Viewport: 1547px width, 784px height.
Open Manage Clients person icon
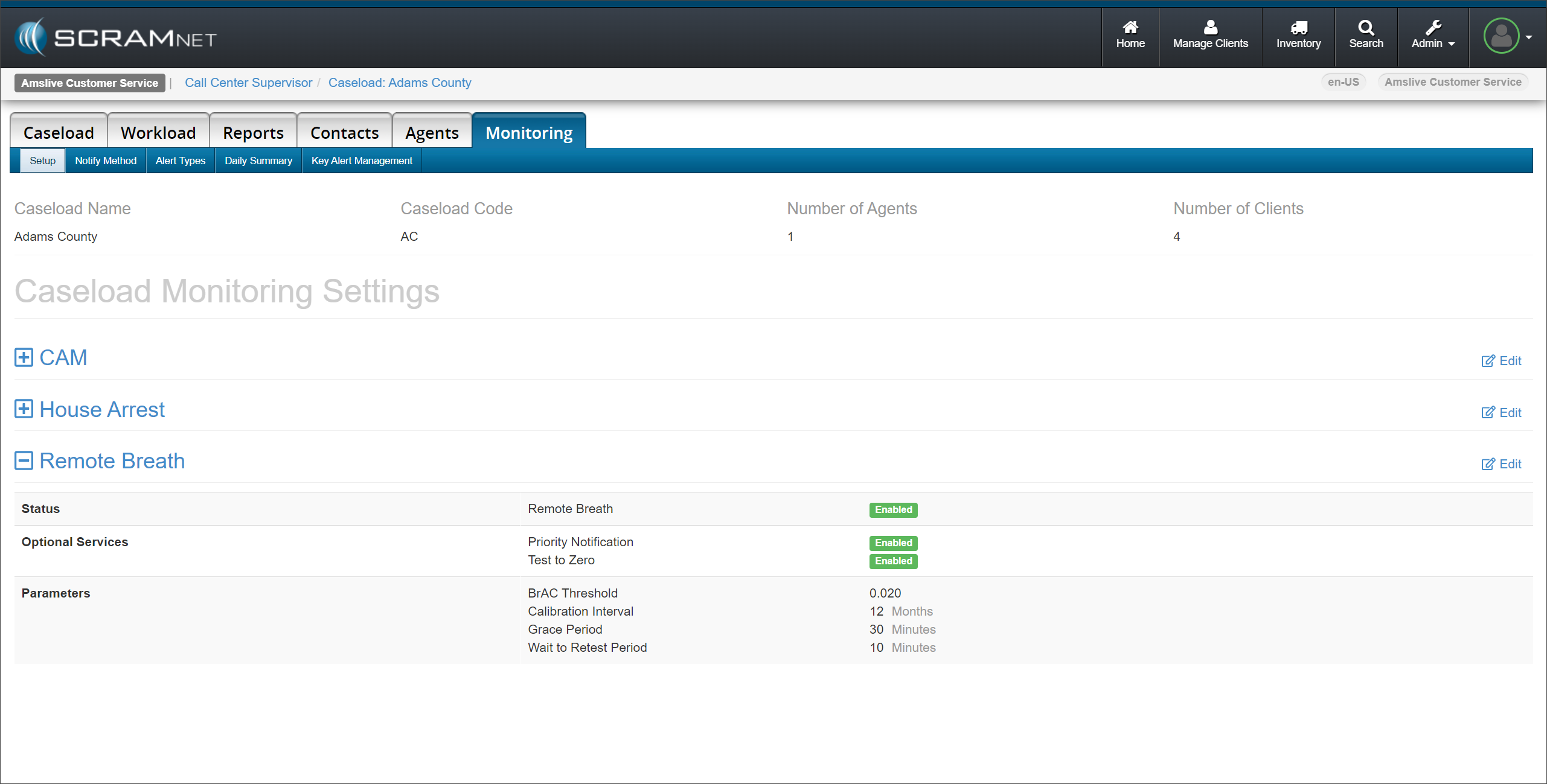[x=1210, y=27]
